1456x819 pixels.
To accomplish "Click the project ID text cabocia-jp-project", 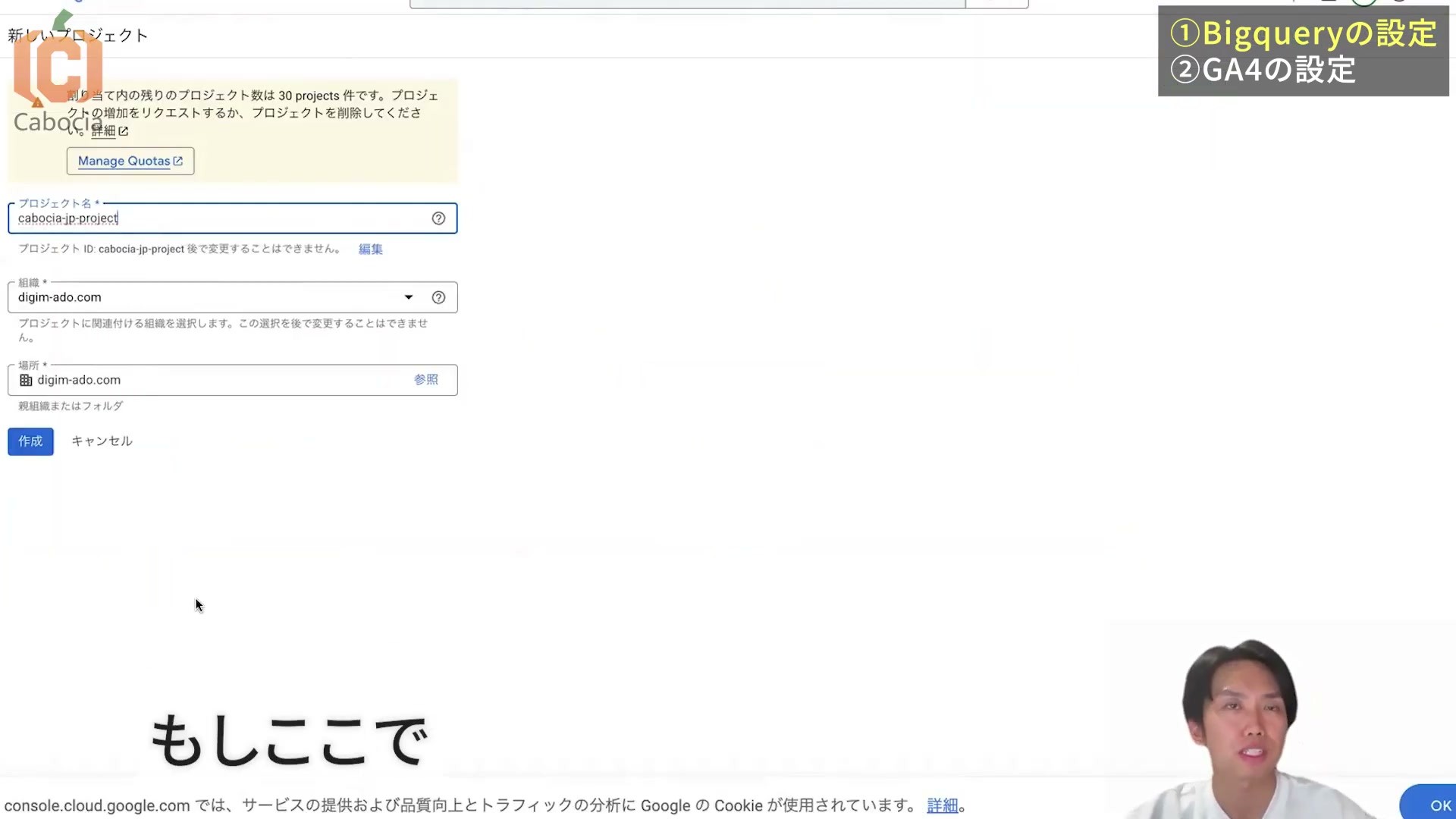I will point(141,249).
